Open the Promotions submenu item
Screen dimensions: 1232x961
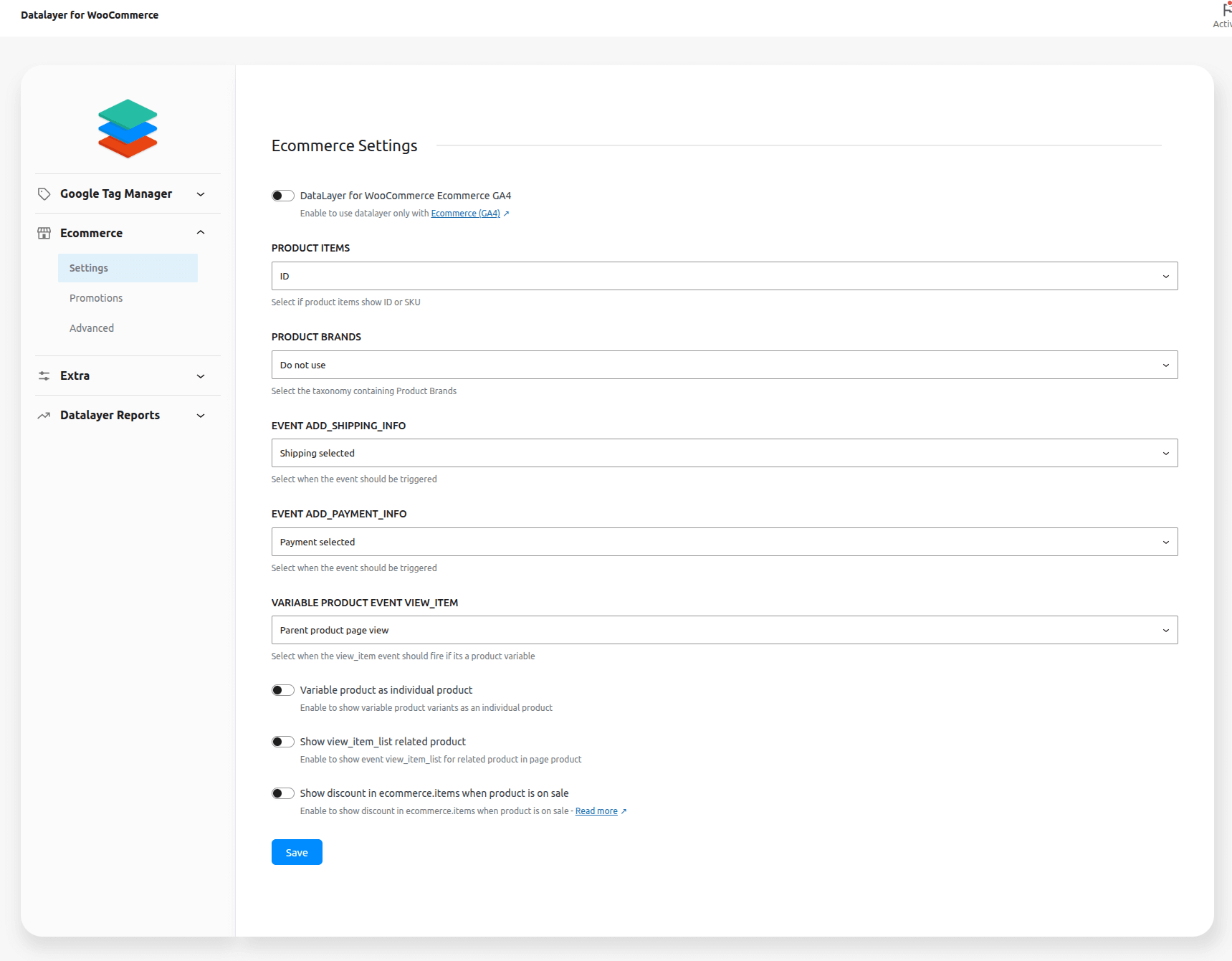pos(96,298)
